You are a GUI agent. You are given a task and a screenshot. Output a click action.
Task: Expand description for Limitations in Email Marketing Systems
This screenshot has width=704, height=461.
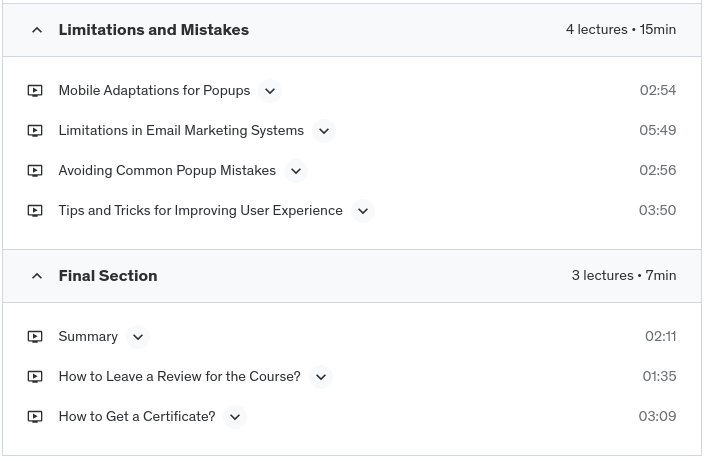tap(324, 131)
